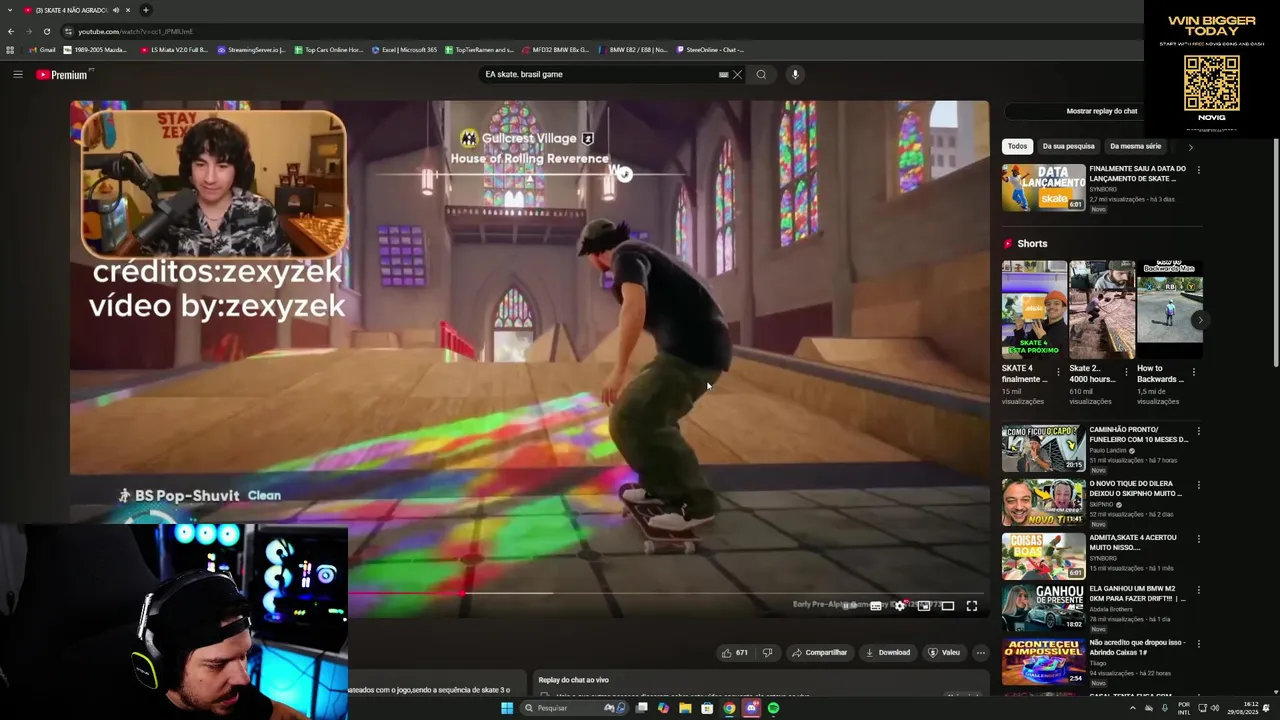Viewport: 1280px width, 720px height.
Task: Open more actions ellipsis under video
Action: pyautogui.click(x=981, y=653)
